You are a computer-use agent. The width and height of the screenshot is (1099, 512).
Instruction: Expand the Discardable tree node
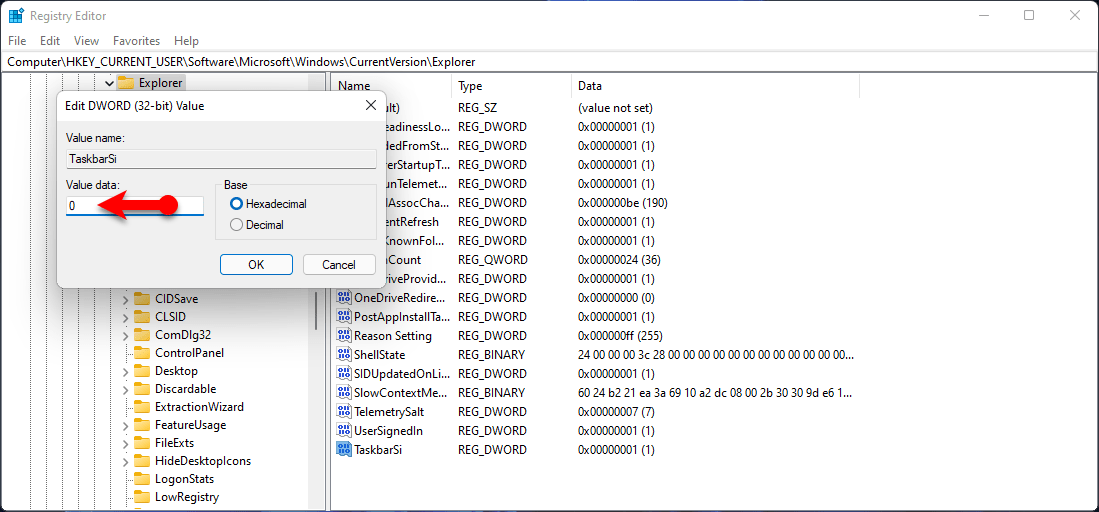(125, 389)
